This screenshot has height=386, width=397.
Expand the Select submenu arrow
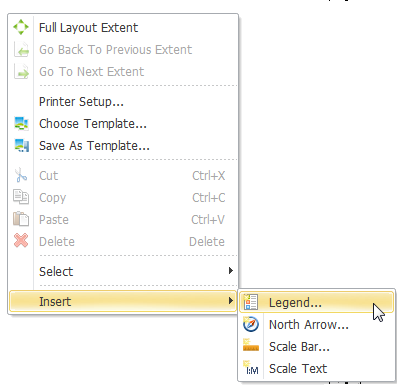click(230, 271)
